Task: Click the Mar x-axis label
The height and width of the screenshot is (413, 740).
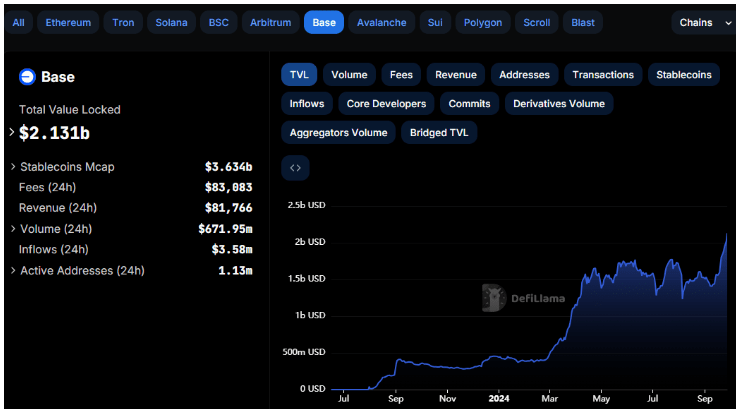Action: 550,399
